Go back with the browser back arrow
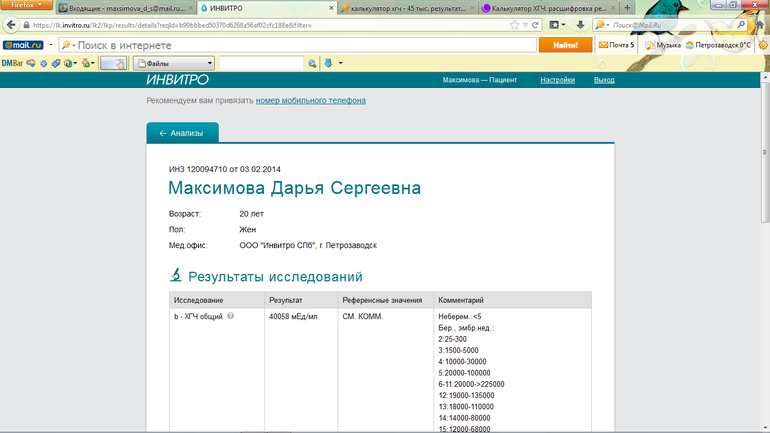Screen dimensions: 770x433 (11, 25)
